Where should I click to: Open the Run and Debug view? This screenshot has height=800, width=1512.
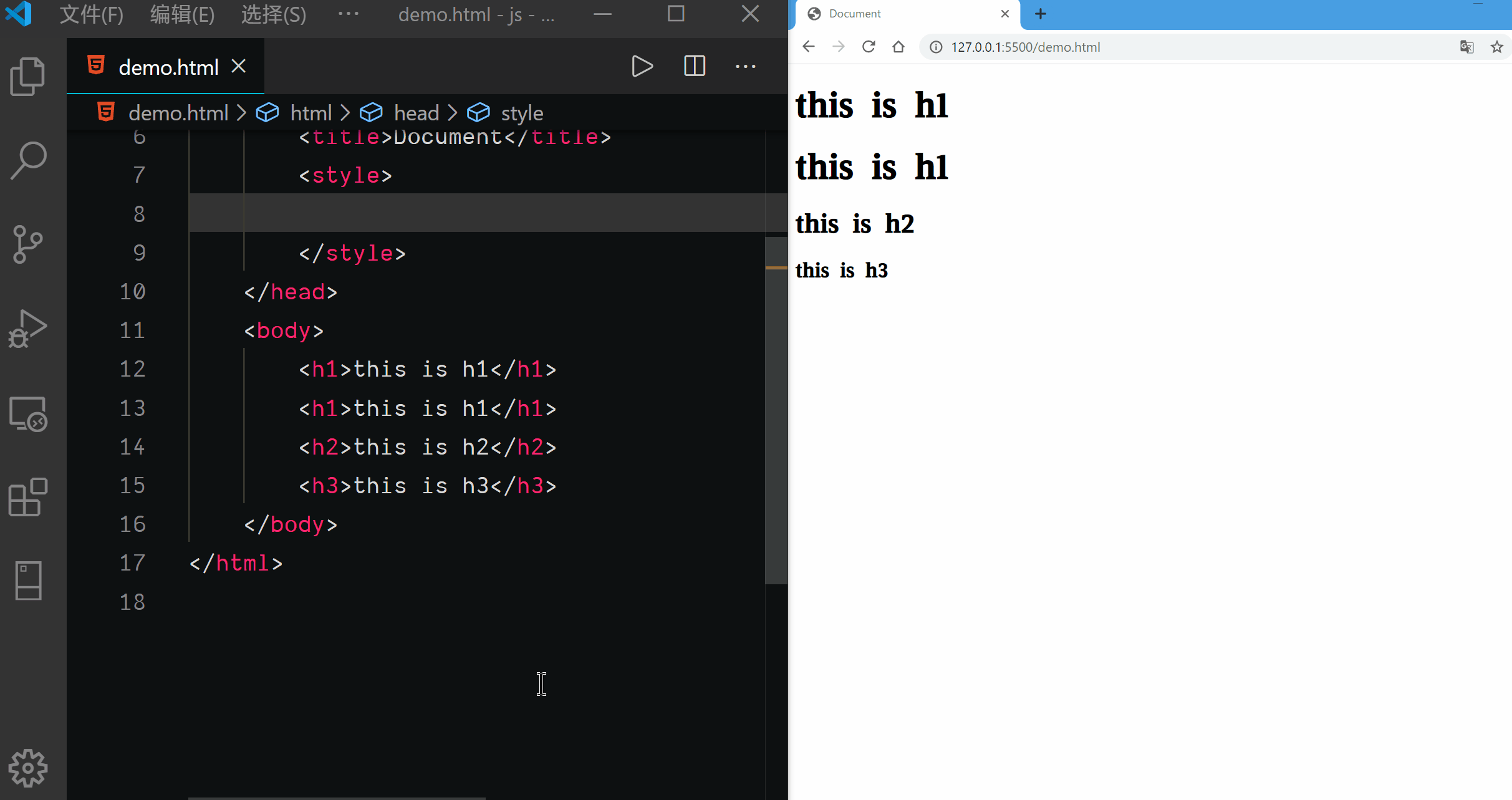[x=27, y=329]
